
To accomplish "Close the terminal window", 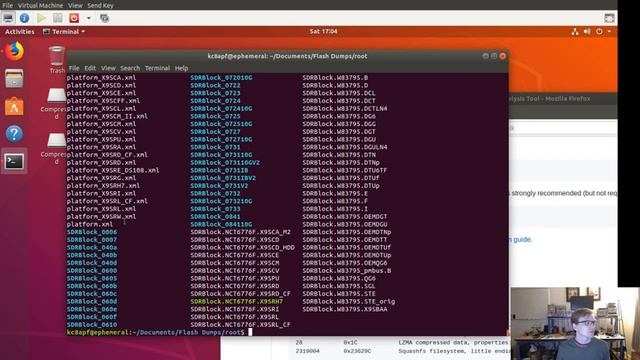I will tap(503, 56).
